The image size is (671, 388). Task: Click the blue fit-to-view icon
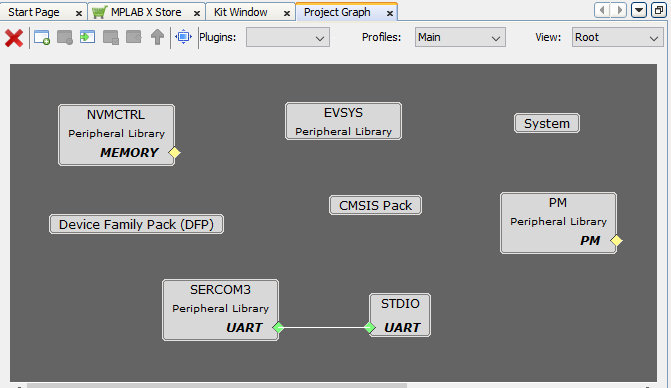(184, 37)
